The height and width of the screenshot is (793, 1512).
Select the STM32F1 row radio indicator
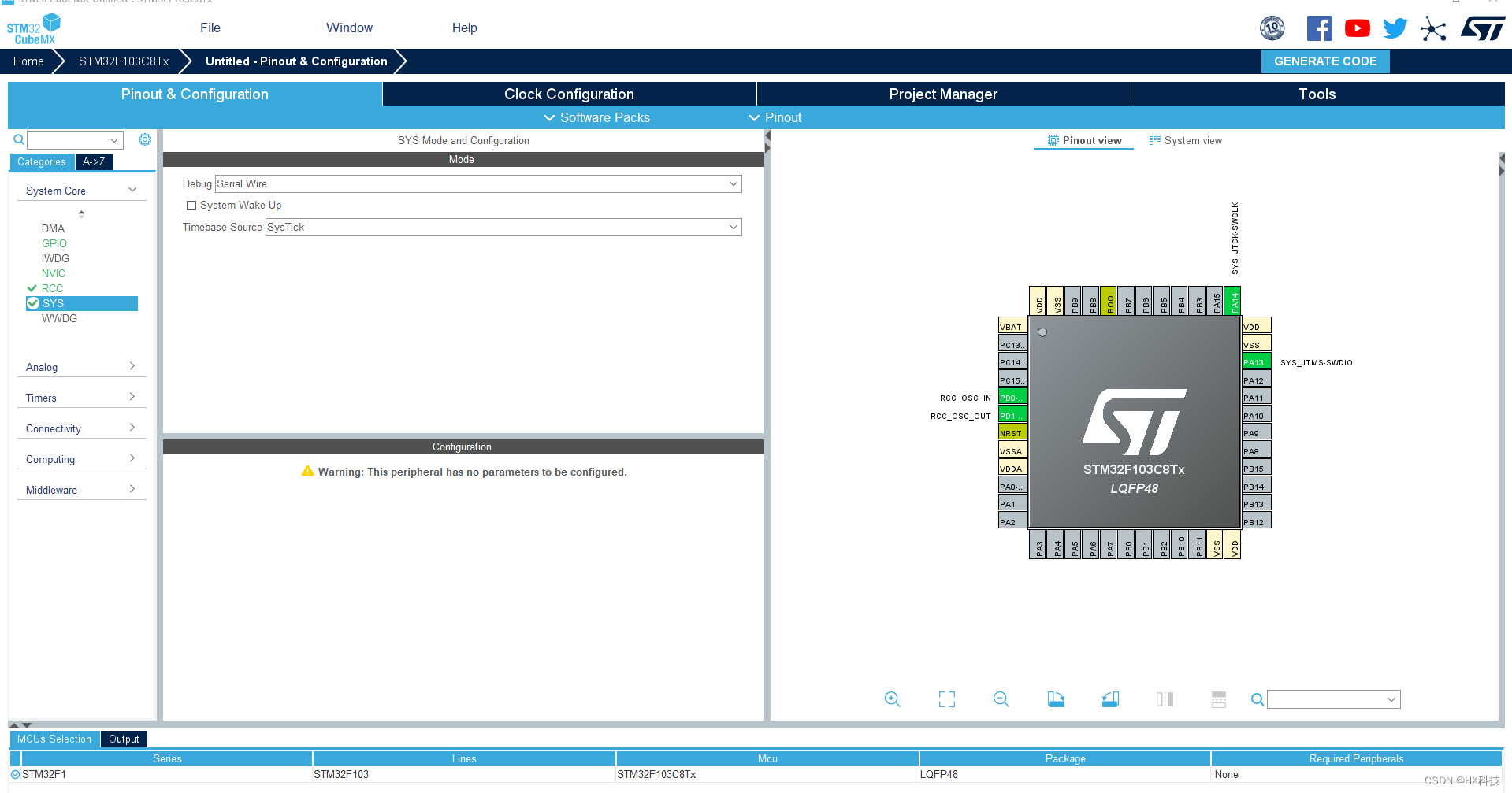(16, 775)
